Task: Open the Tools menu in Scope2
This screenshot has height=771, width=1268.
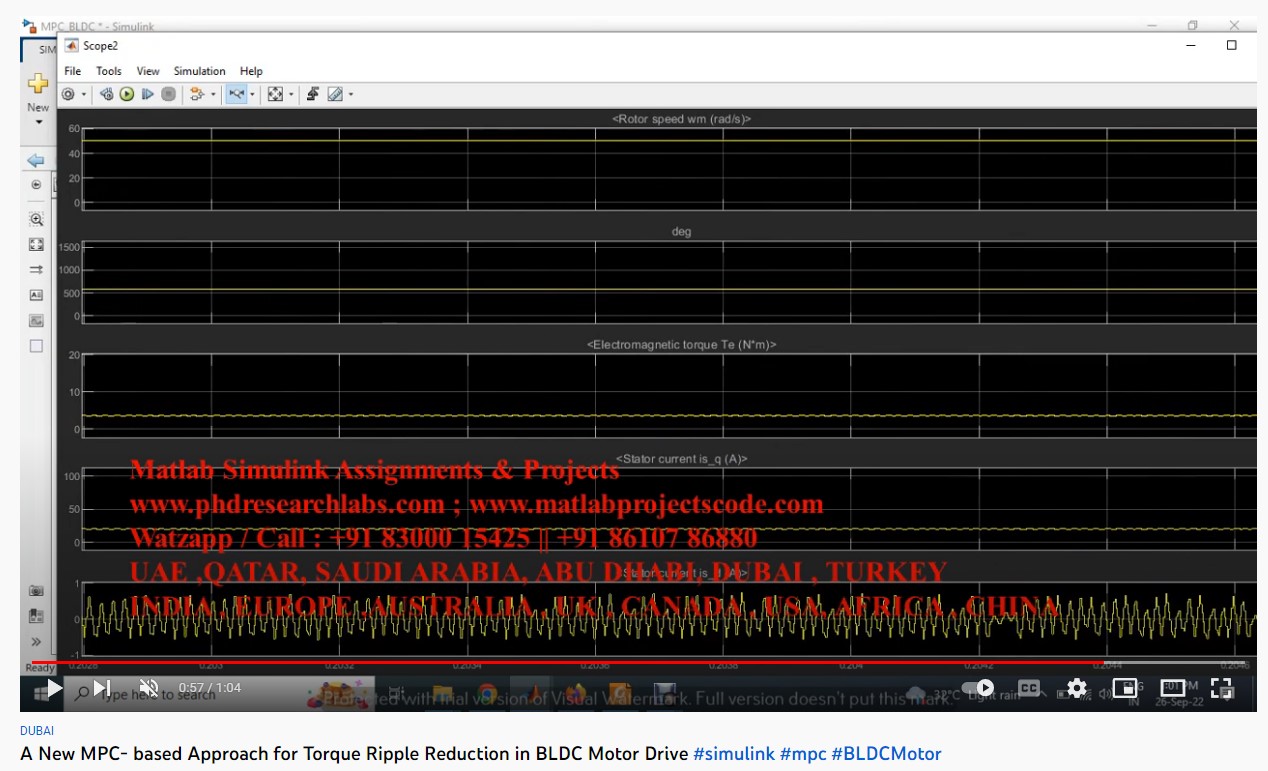Action: [109, 71]
